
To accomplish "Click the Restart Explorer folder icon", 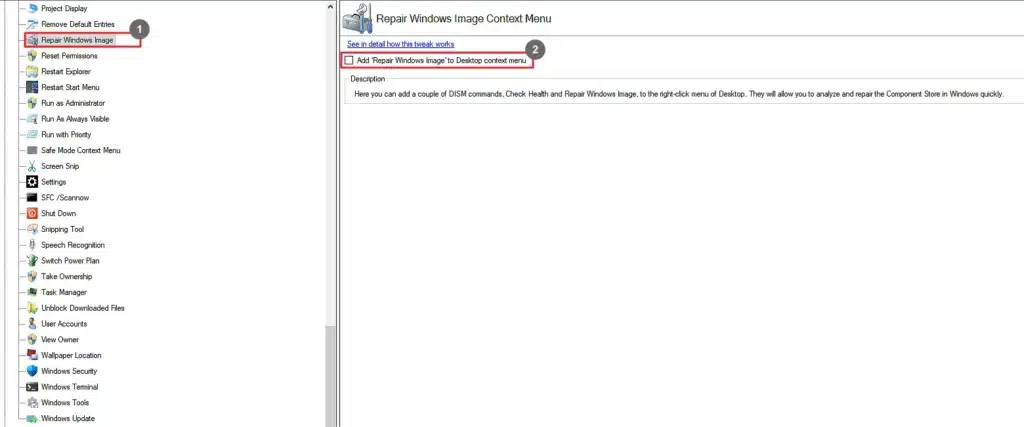I will point(32,71).
